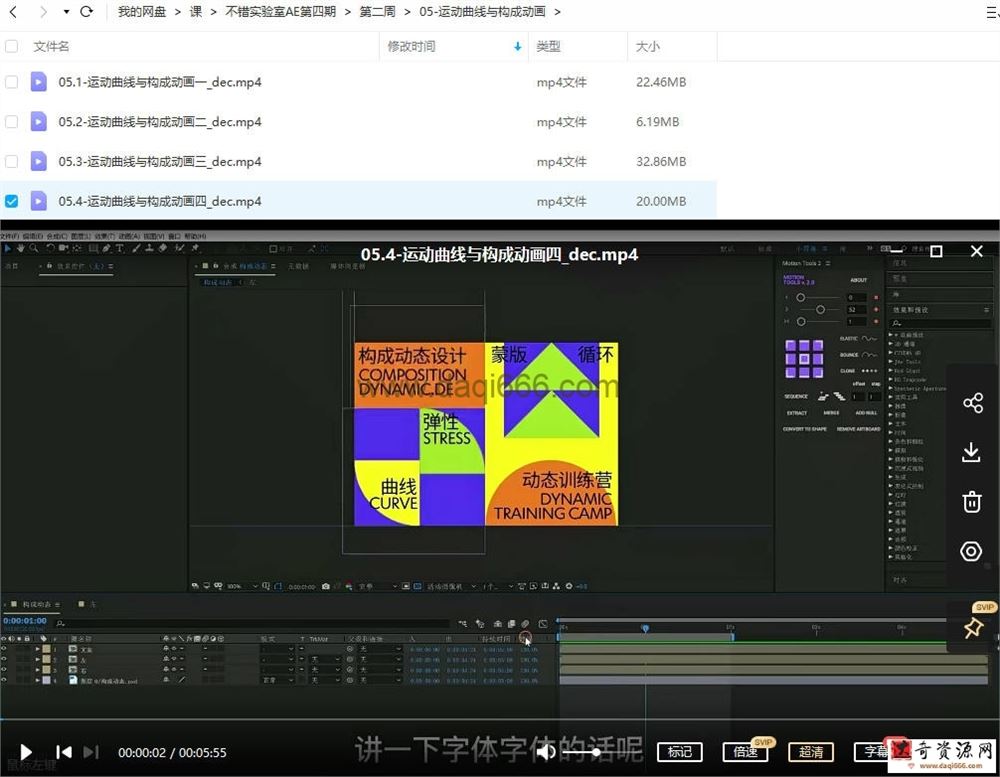This screenshot has height=777, width=1000.
Task: Go to 我的网盘 in breadcrumb
Action: (x=140, y=12)
